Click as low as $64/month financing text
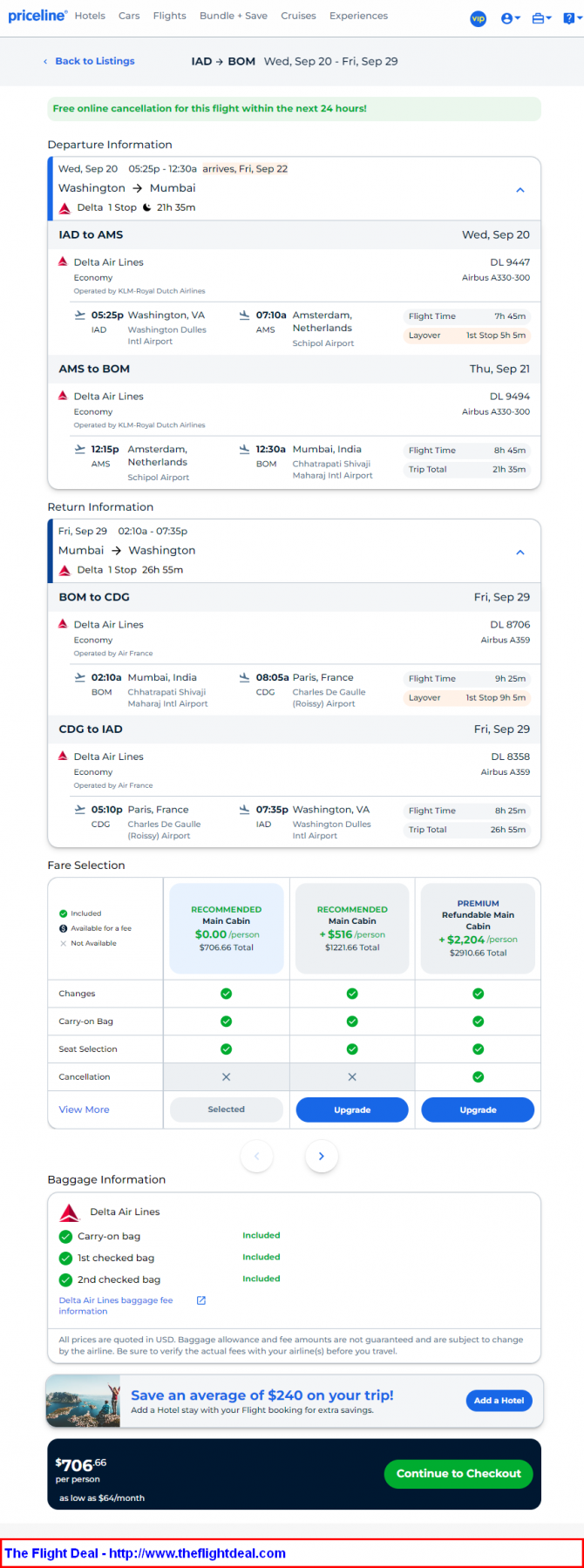 click(102, 1498)
